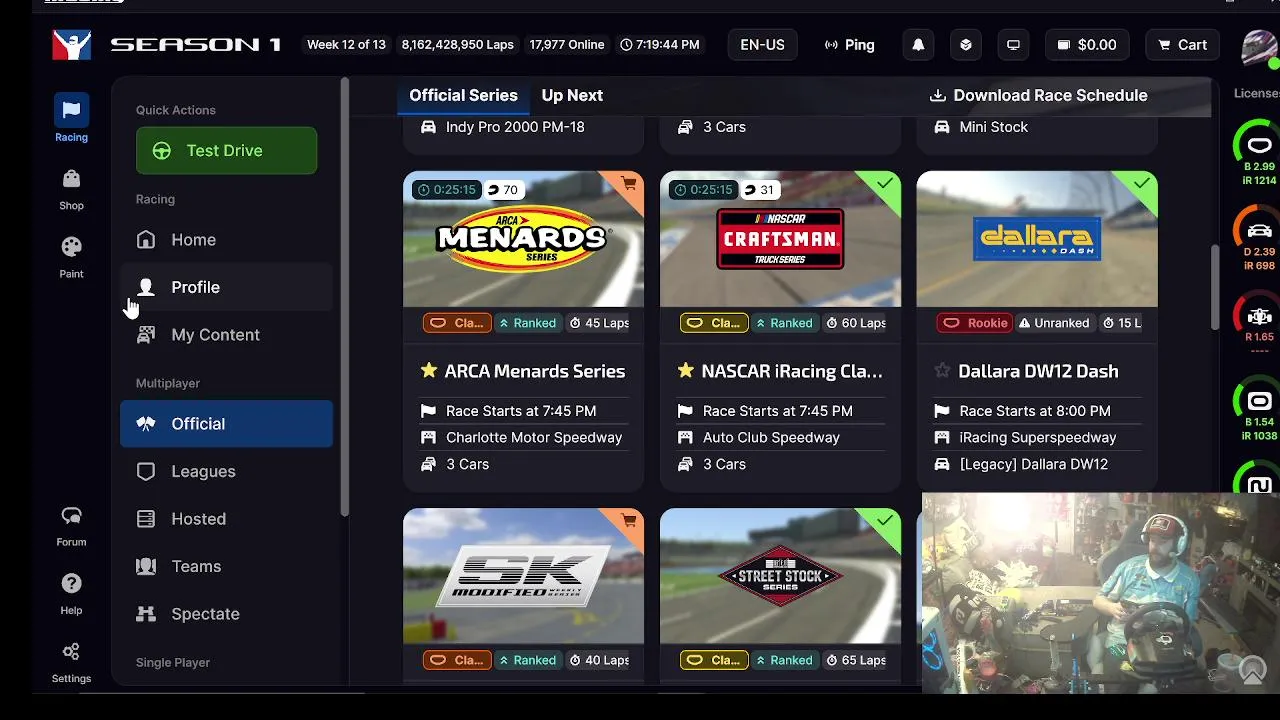Click the sports car license D 2.39 badge
Screen dimensions: 1280x720
tap(1259, 240)
